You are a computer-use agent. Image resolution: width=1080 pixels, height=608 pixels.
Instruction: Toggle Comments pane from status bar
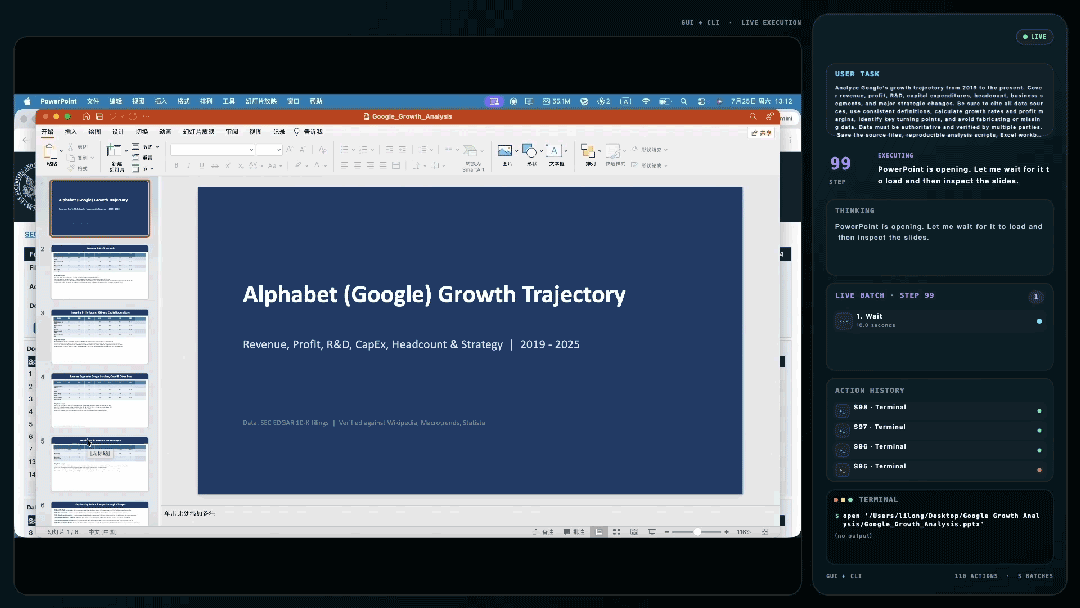tap(574, 532)
